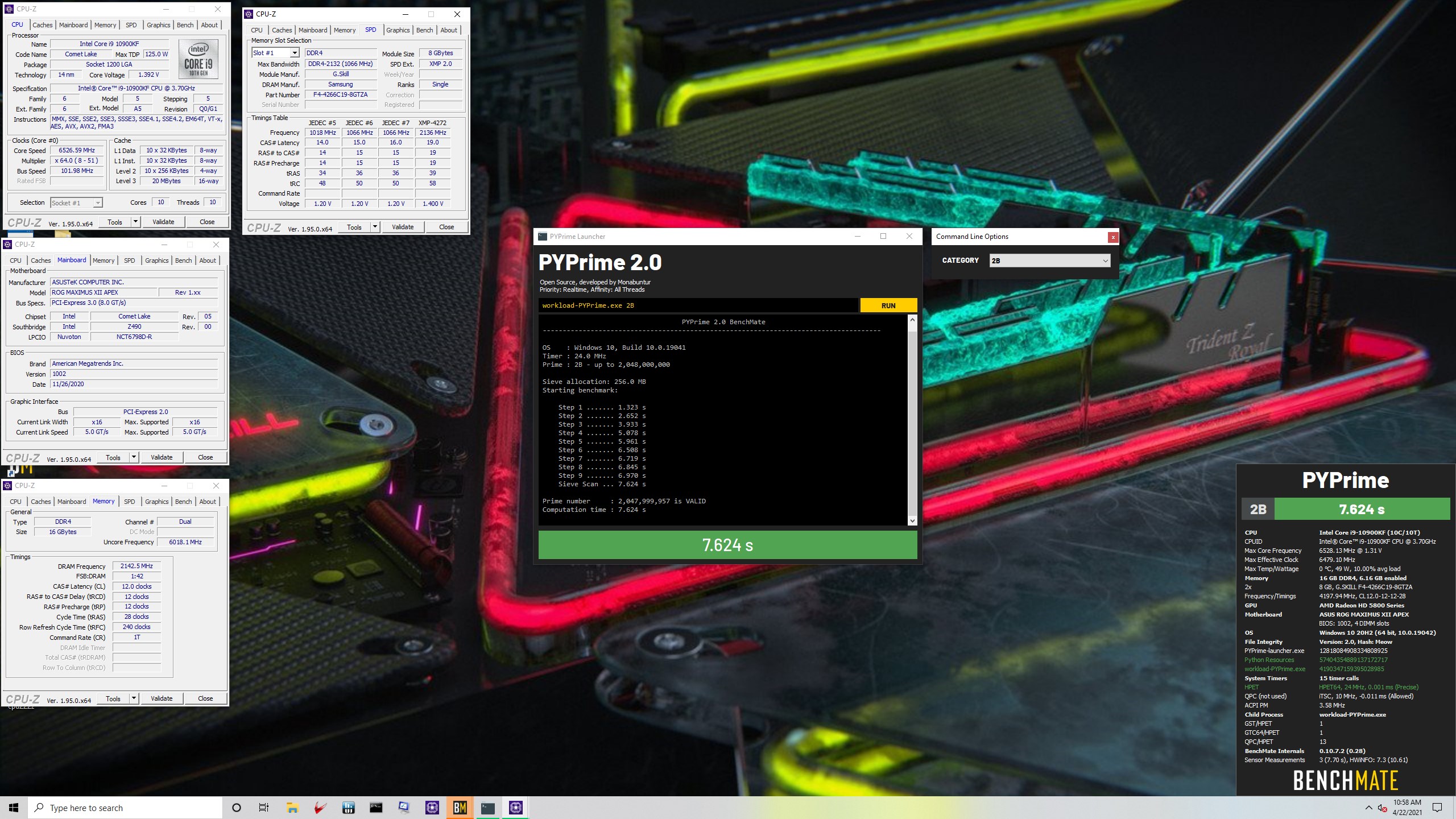Click the Core Speed 6526.59 MHz value
The width and height of the screenshot is (1456, 819).
(77, 151)
